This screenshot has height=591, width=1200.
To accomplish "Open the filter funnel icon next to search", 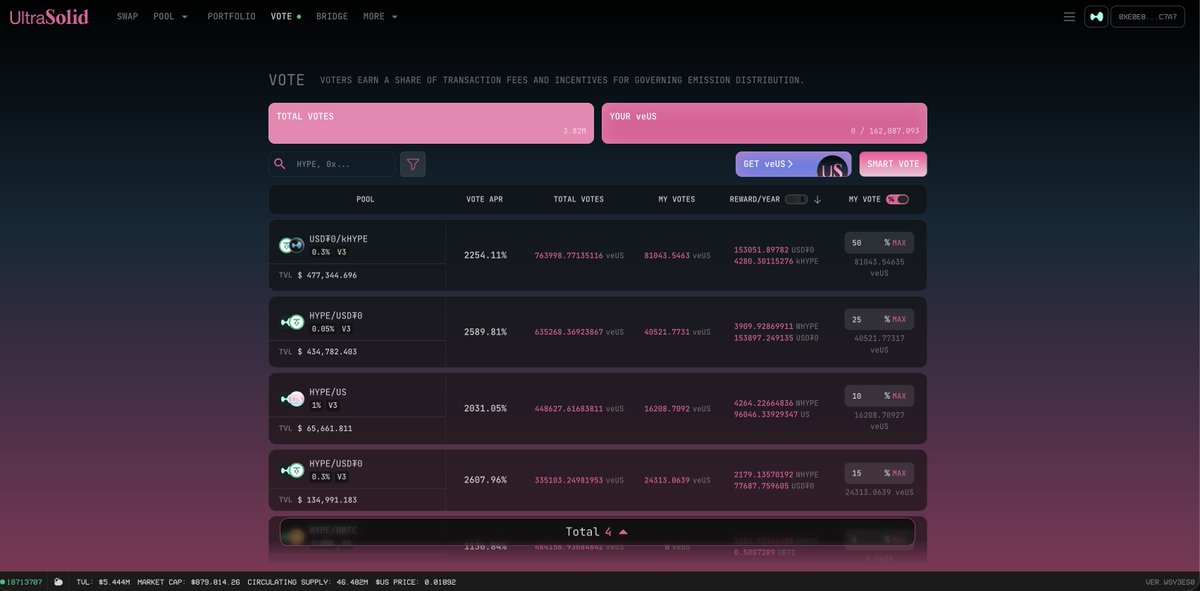I will pos(412,164).
